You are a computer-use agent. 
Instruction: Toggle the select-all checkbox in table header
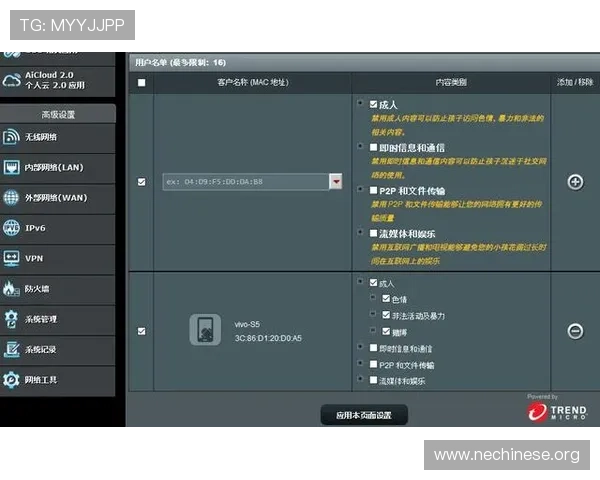pyautogui.click(x=141, y=83)
